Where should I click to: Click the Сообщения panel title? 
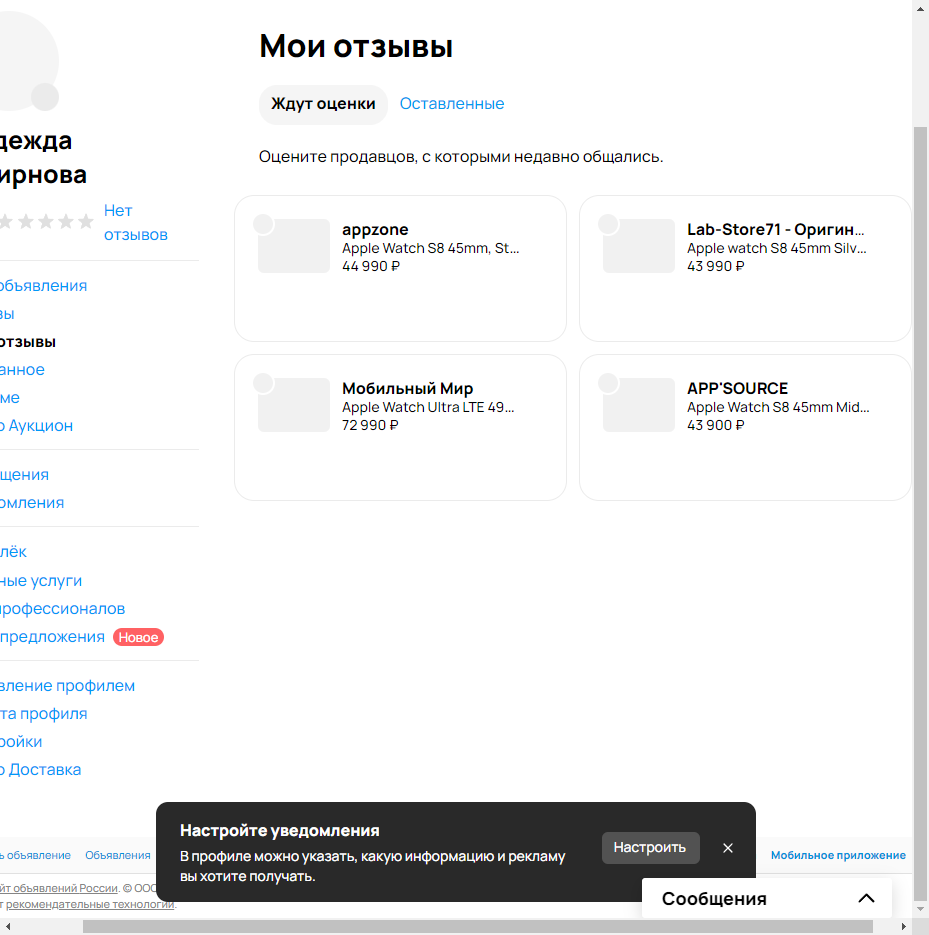[714, 899]
